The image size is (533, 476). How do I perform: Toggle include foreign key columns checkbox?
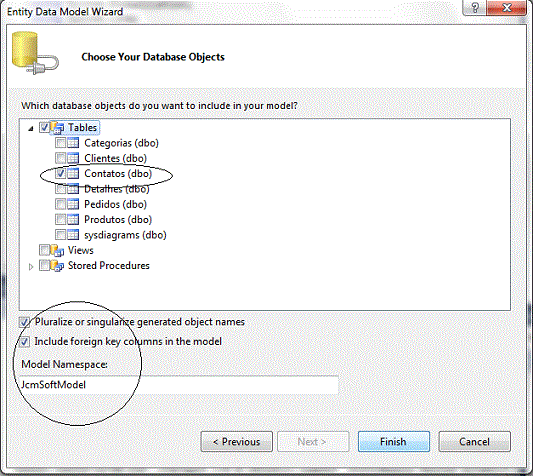click(24, 341)
